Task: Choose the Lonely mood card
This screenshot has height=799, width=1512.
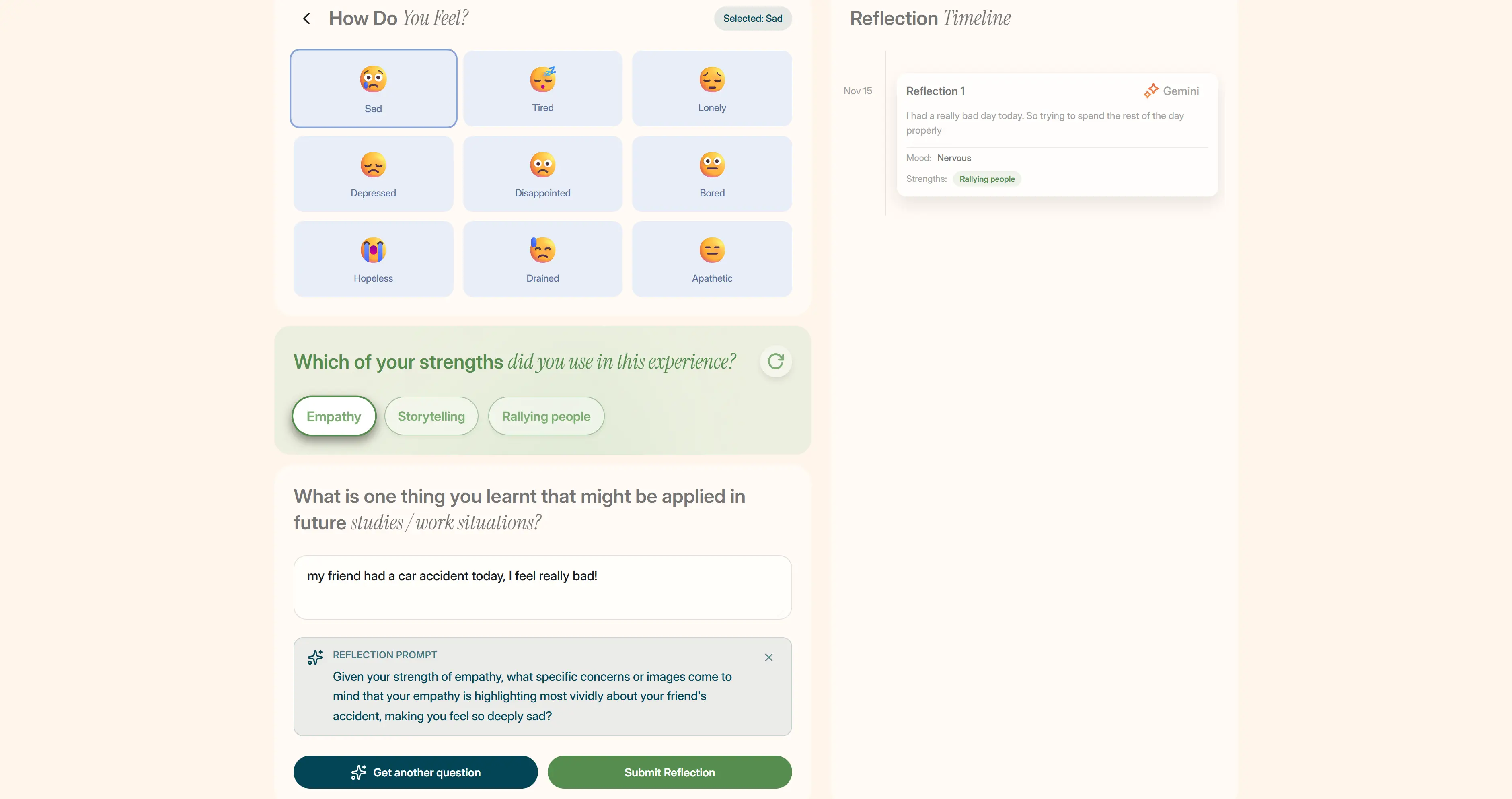Action: [x=712, y=88]
